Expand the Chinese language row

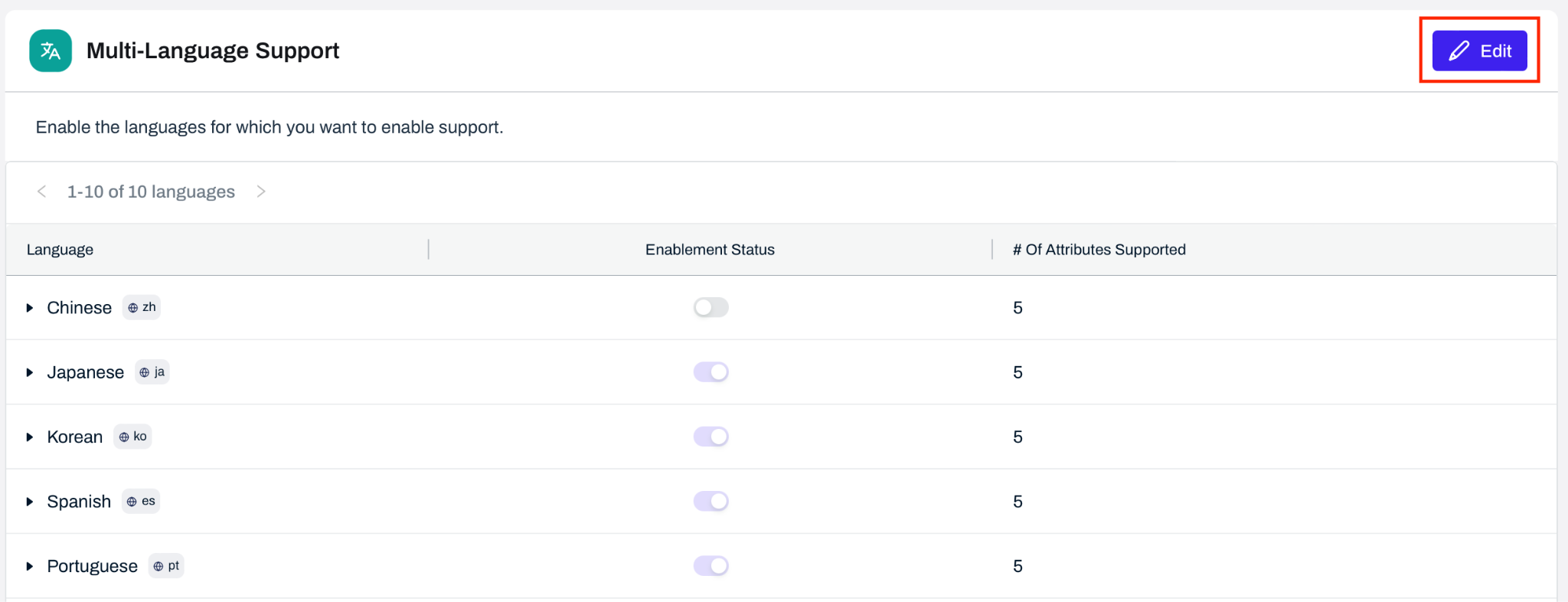click(x=30, y=308)
